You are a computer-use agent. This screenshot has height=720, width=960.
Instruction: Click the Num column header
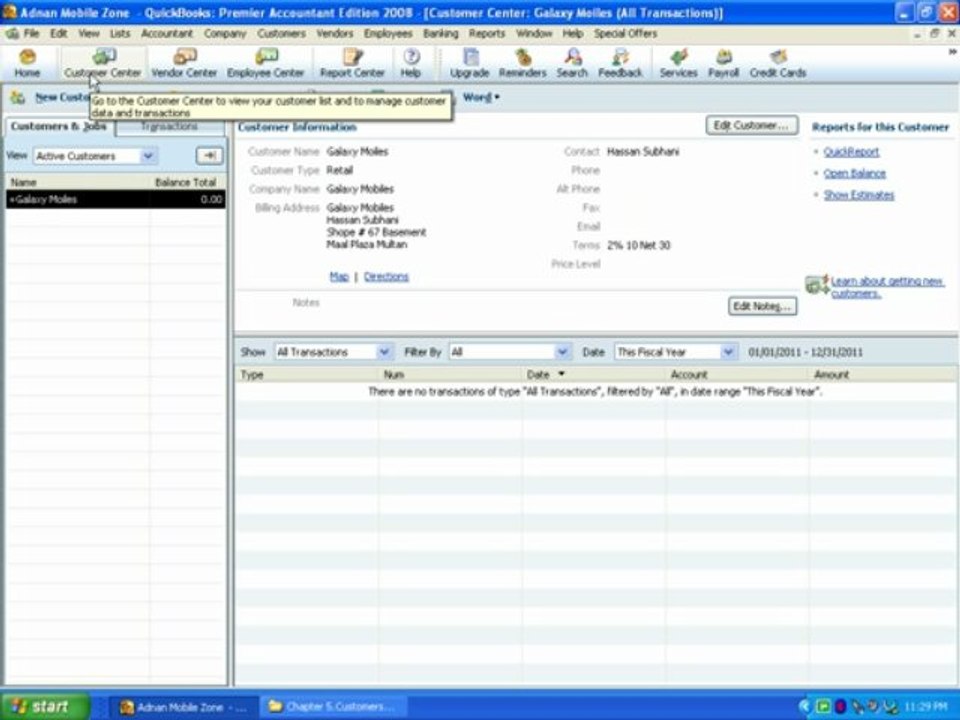(450, 374)
